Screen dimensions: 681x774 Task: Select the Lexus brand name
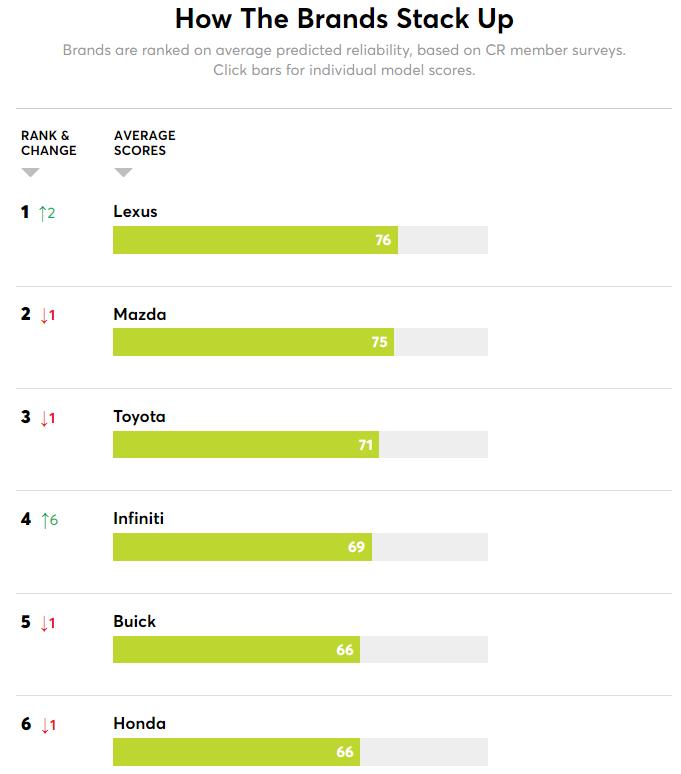pos(135,211)
